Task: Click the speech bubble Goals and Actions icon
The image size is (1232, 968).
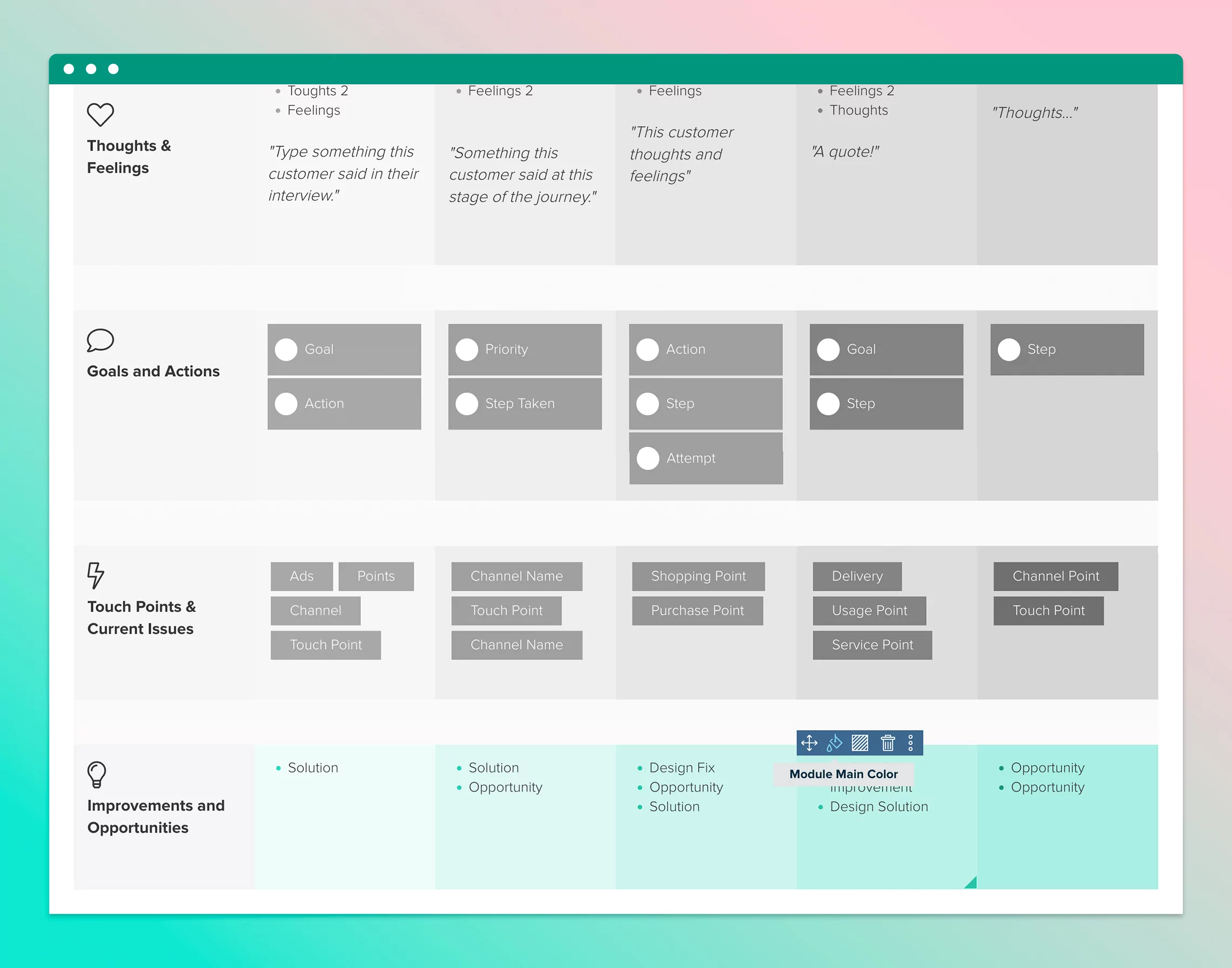Action: tap(101, 340)
